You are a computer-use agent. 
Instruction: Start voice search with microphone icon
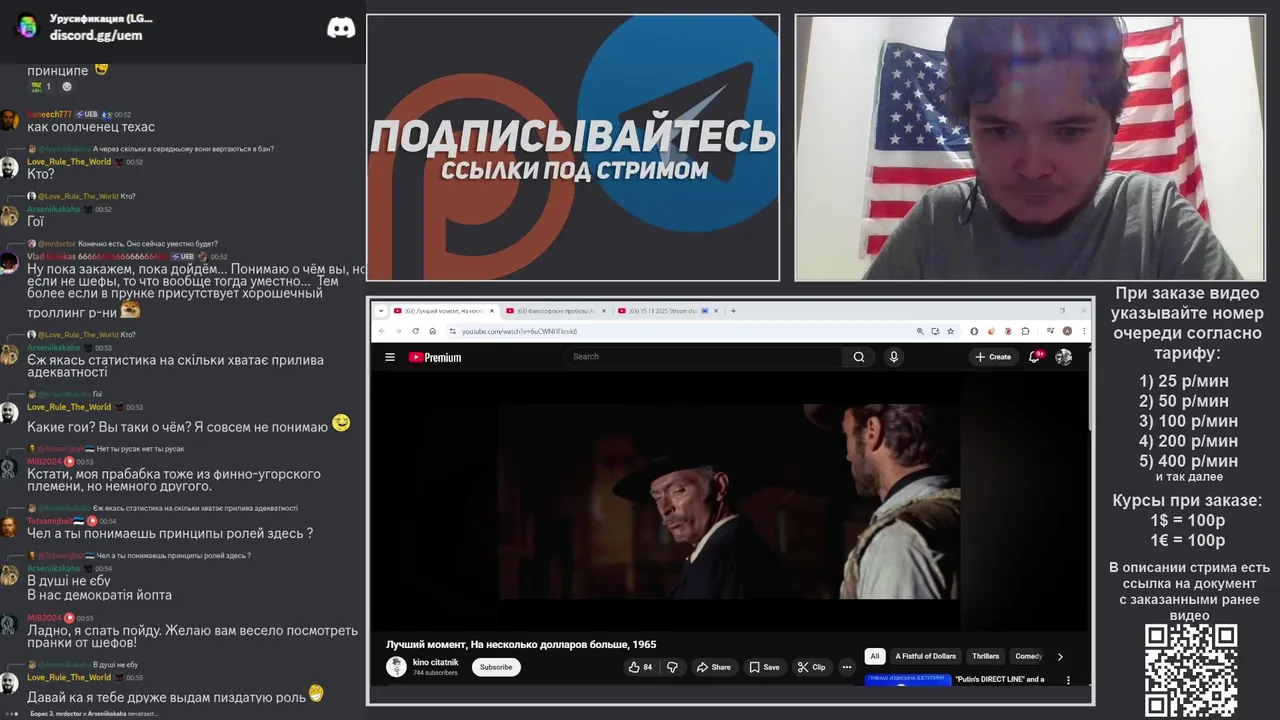pos(894,357)
